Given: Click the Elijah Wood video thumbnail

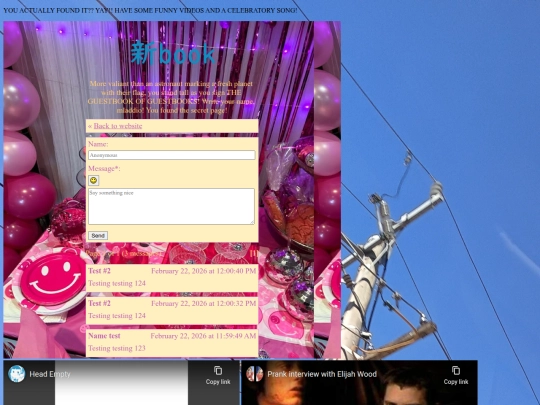Looking at the screenshot, I should tap(359, 383).
